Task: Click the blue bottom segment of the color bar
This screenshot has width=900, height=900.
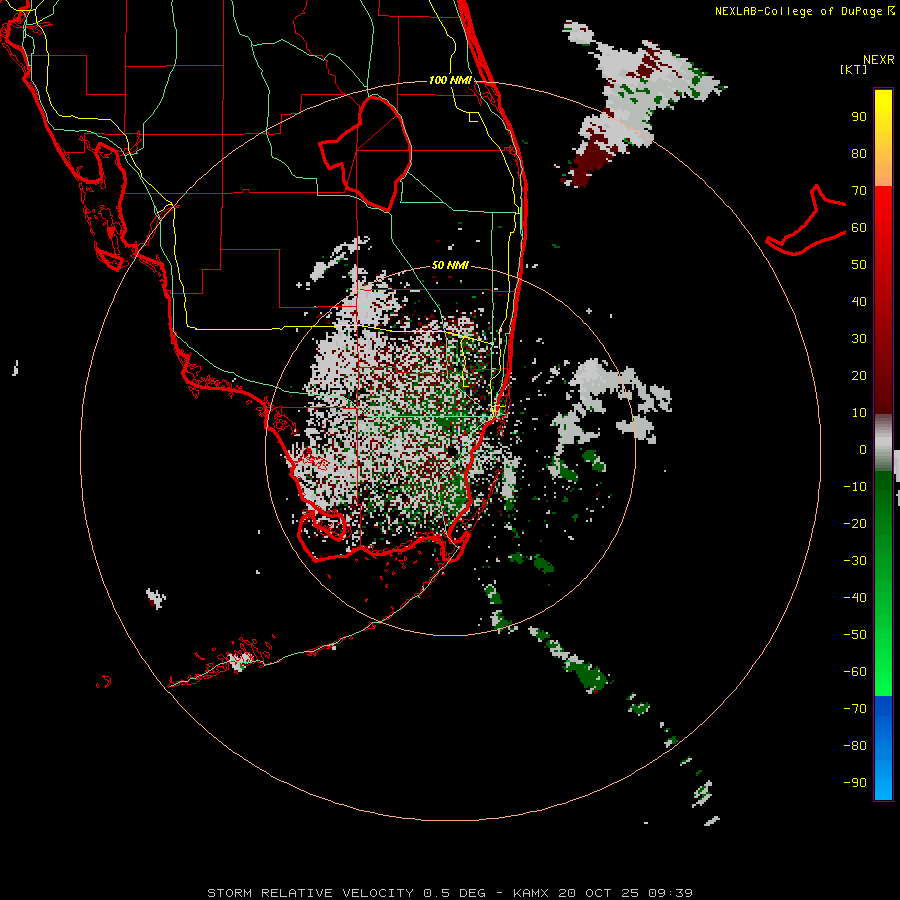Action: (883, 748)
